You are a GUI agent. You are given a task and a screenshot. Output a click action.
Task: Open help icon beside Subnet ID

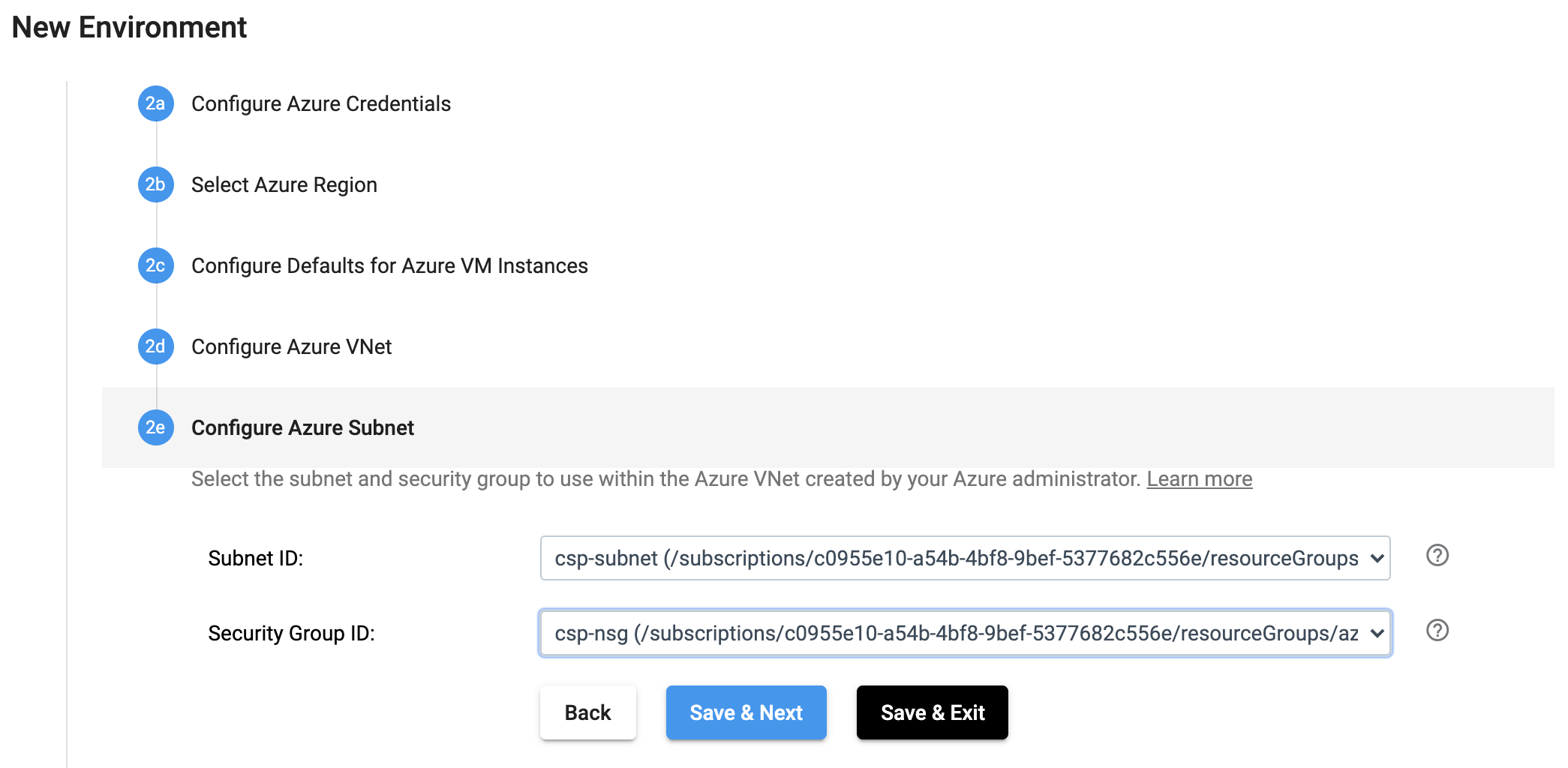1437,556
